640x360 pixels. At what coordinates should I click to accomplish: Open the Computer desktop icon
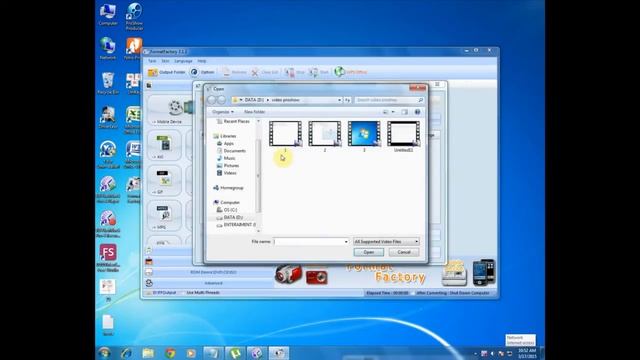[x=108, y=15]
